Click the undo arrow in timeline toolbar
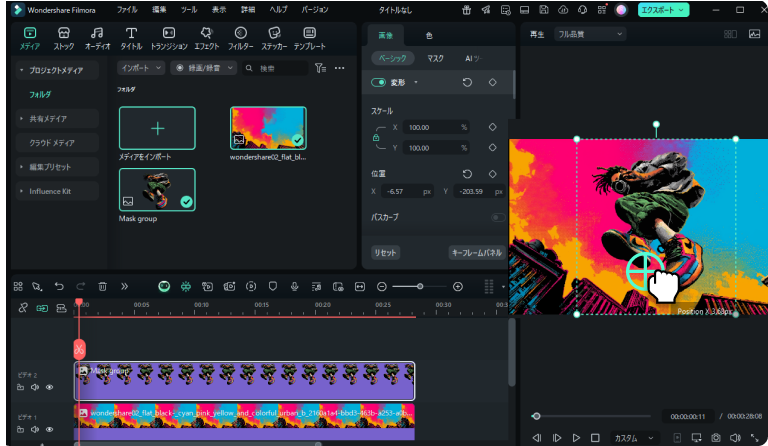768x446 pixels. [x=59, y=286]
